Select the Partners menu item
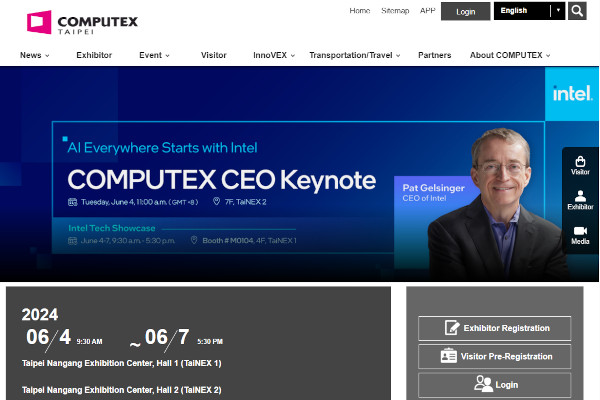 [x=434, y=55]
